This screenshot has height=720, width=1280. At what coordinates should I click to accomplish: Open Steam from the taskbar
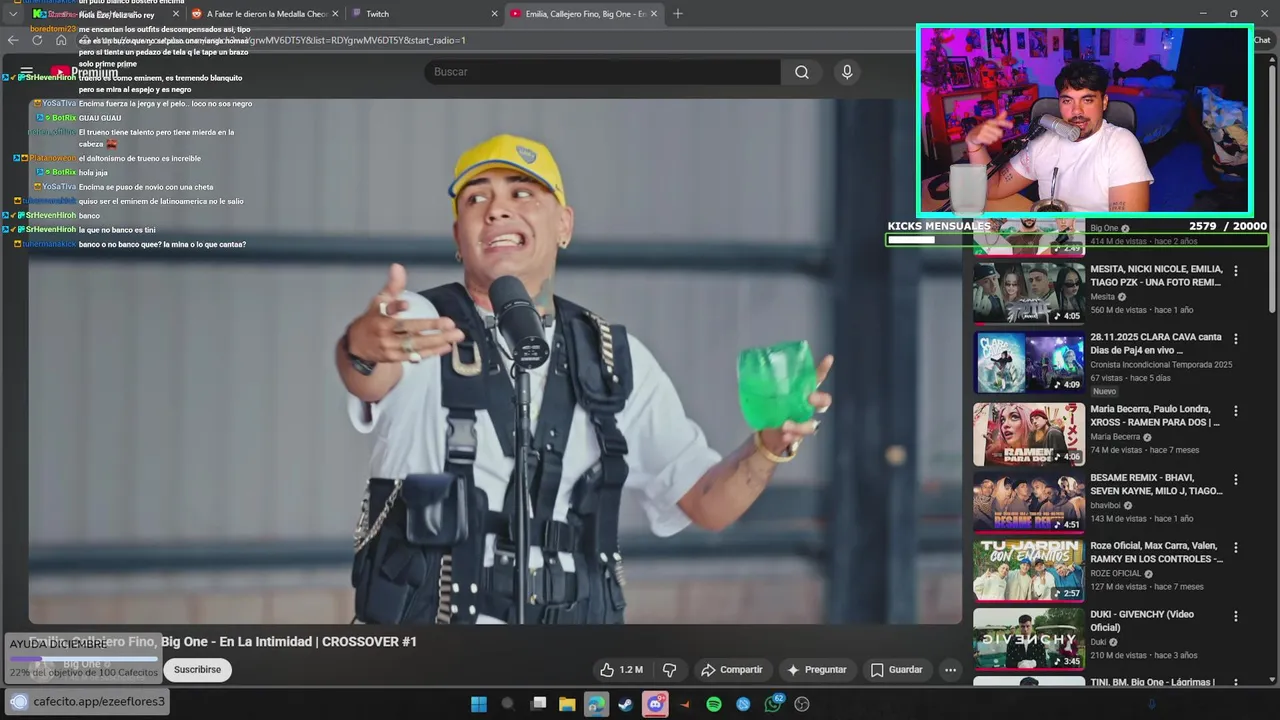click(626, 704)
